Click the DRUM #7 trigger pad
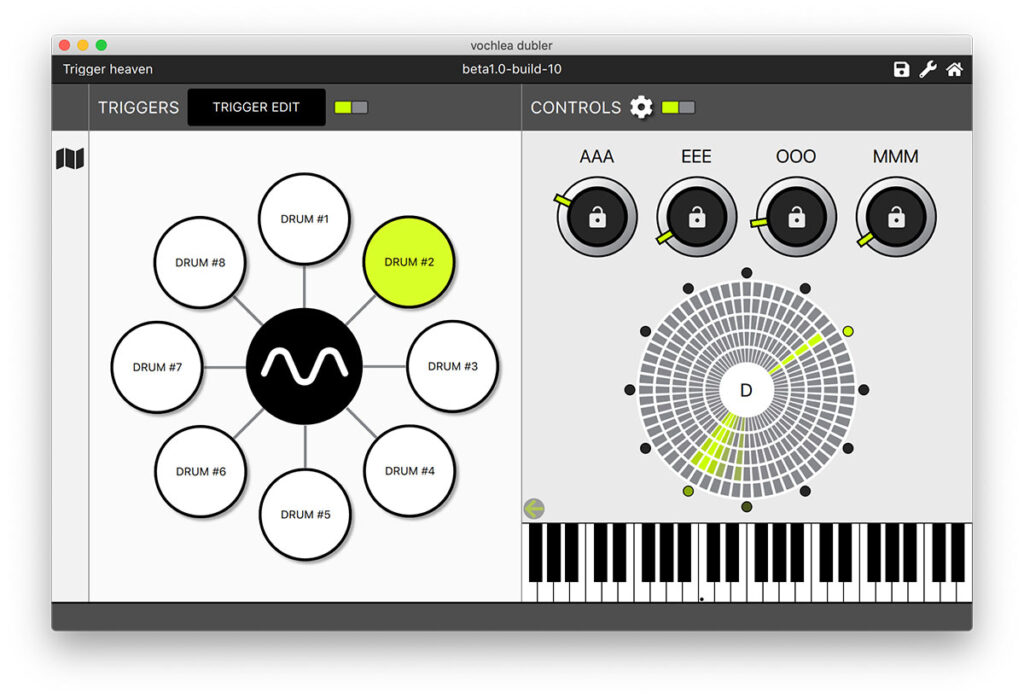 click(x=157, y=367)
